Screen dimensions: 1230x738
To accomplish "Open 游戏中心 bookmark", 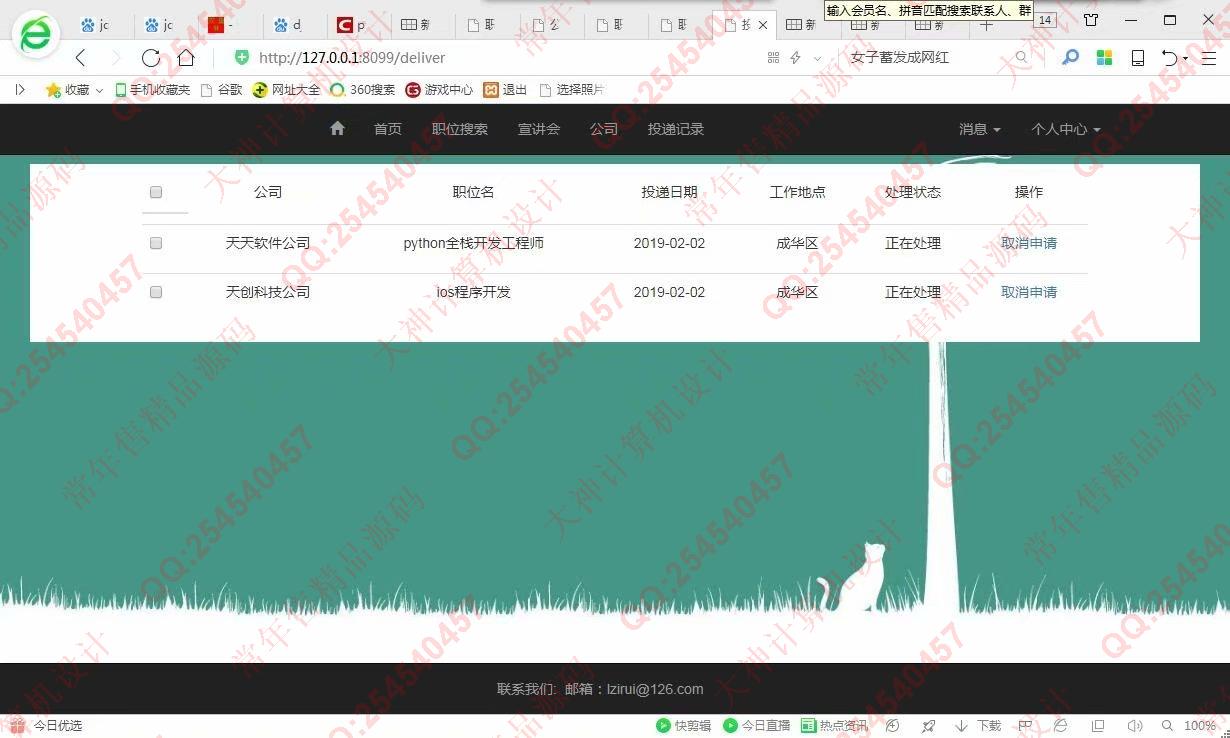I will point(439,90).
